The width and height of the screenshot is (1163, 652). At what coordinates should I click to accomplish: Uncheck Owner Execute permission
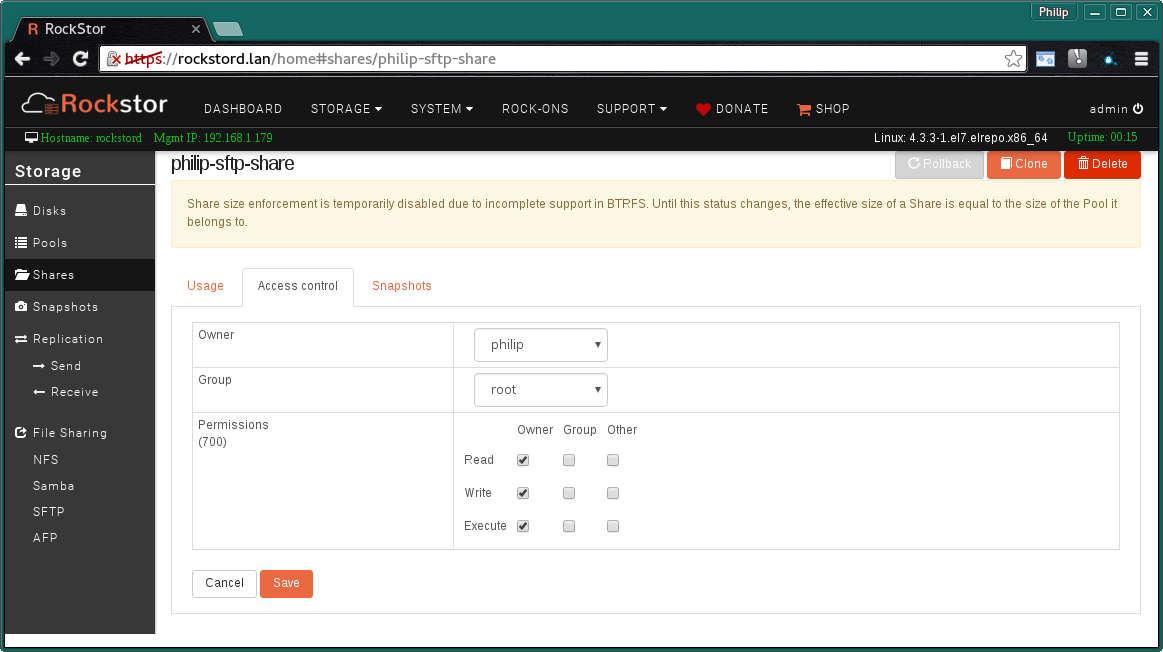[523, 526]
